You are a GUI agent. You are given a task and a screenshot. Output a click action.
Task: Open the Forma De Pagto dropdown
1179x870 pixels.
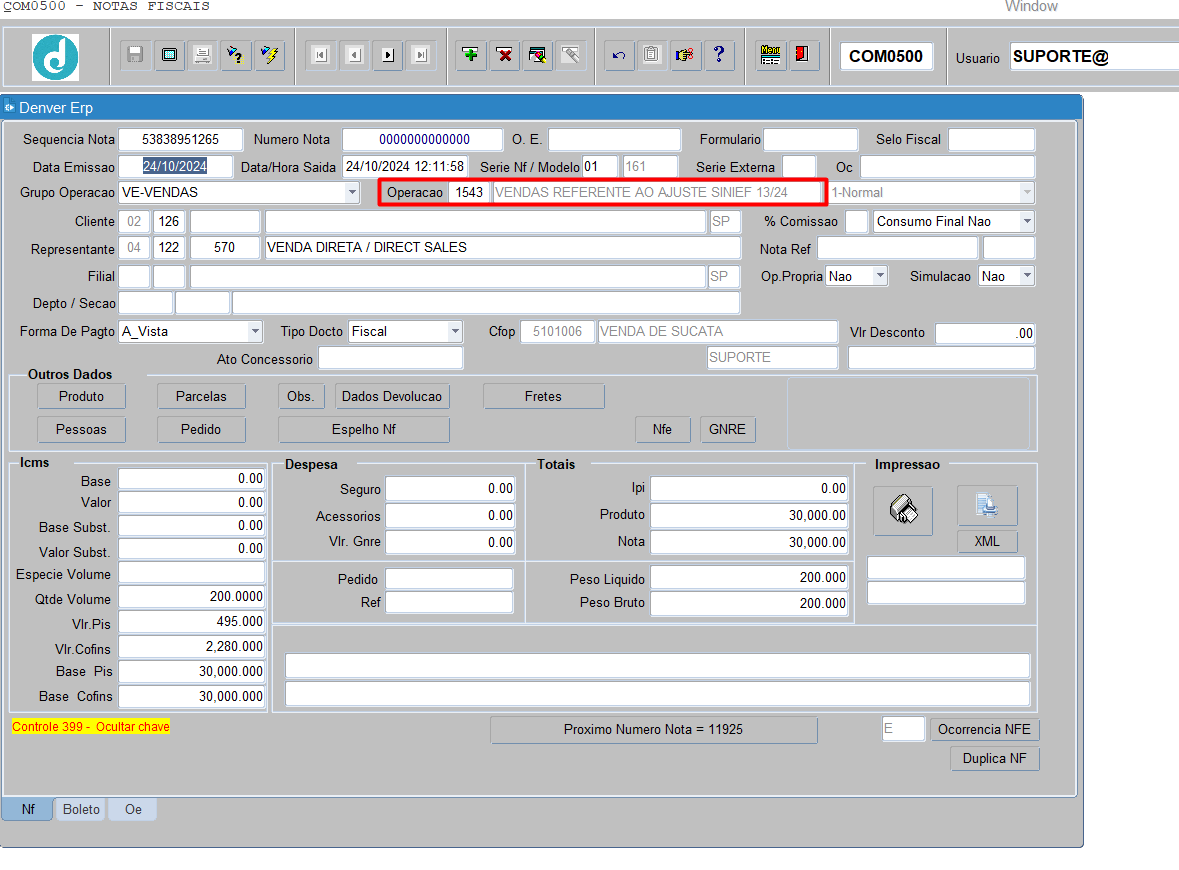coord(255,332)
